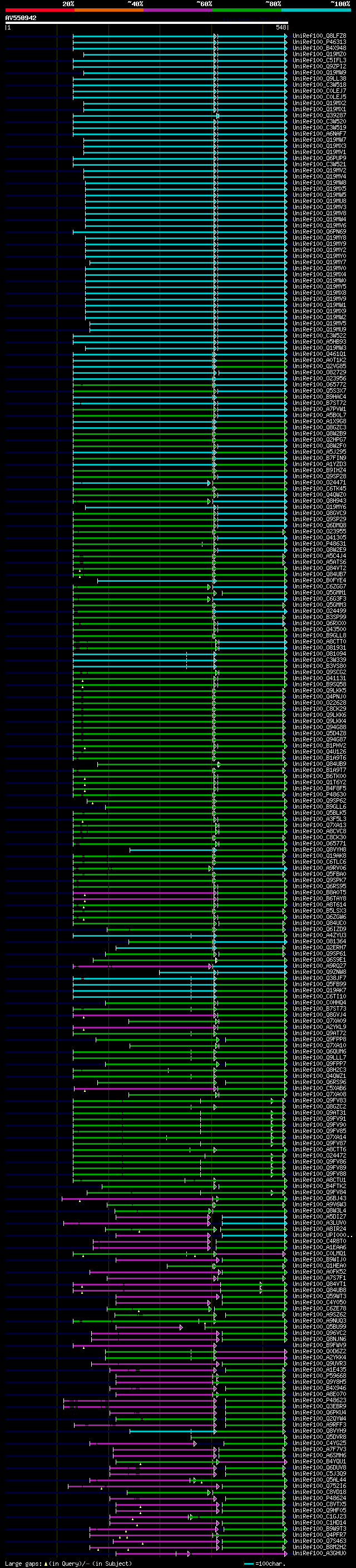Screen dimensions: 356x1568
Task: Open hit UniRef100_P46313
Action: pyautogui.click(x=319, y=42)
